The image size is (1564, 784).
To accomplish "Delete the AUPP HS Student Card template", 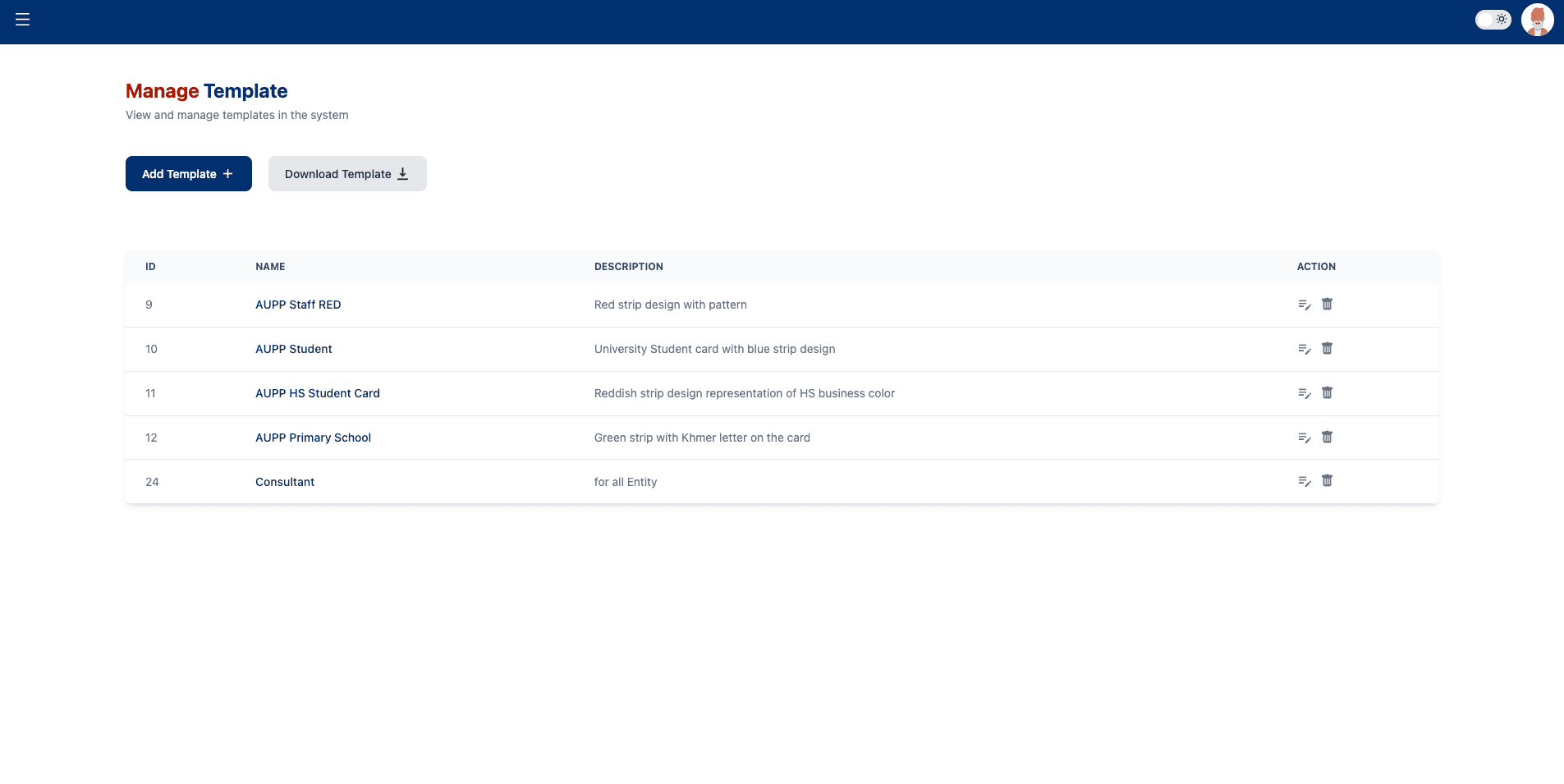I will [x=1327, y=393].
